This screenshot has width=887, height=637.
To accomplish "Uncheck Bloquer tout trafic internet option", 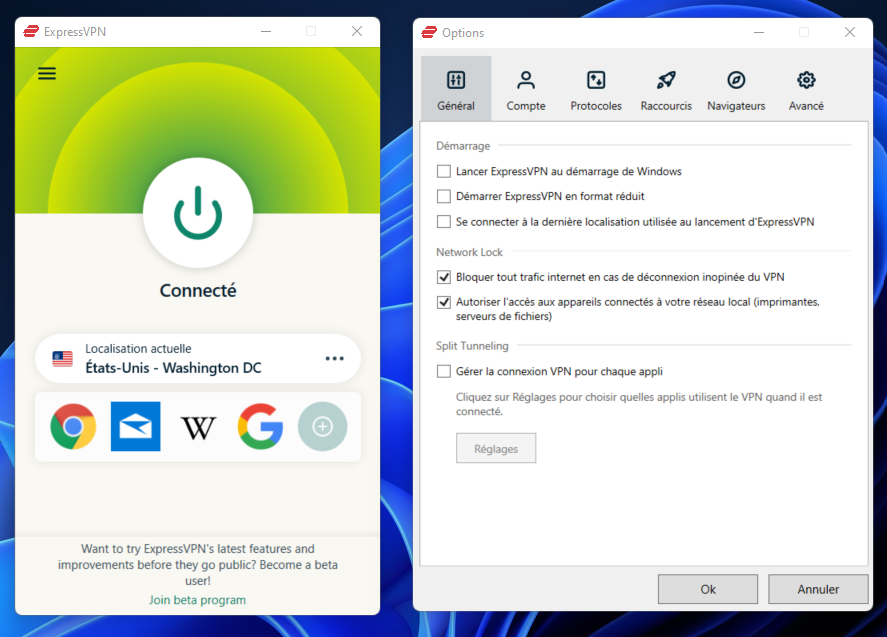I will click(444, 277).
